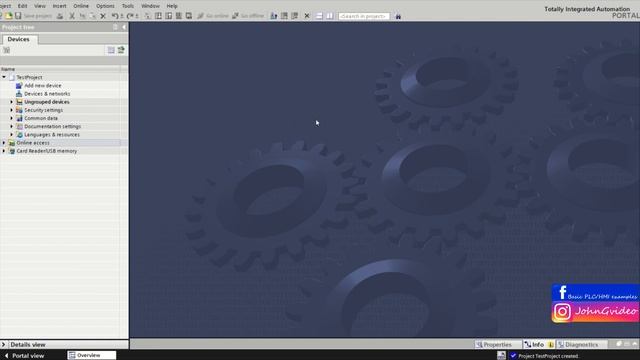Click Project TestProject created status message
Screen dimensions: 640x360
548,356
